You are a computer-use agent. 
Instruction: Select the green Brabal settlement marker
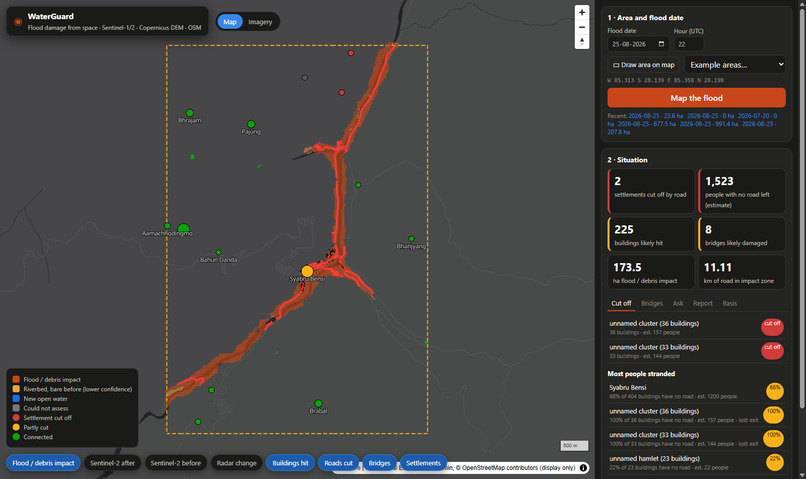tap(318, 403)
